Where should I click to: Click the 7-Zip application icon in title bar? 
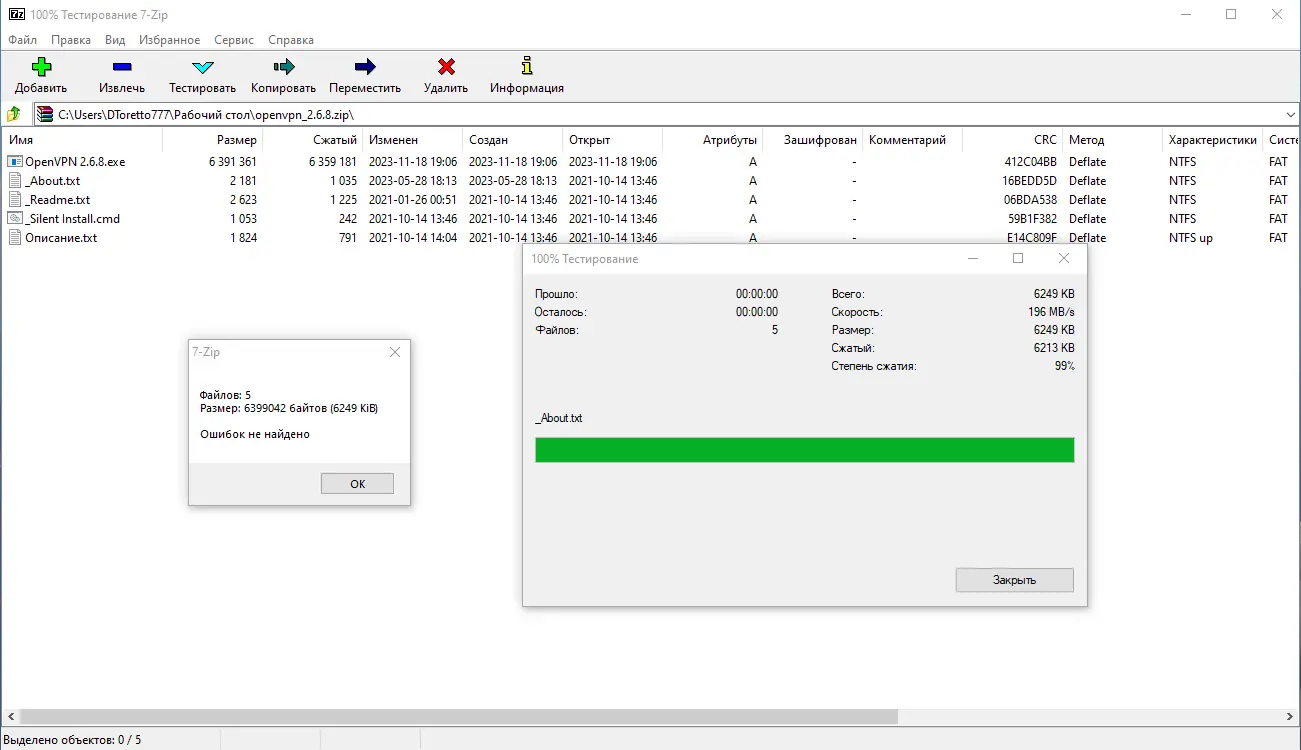[x=16, y=14]
